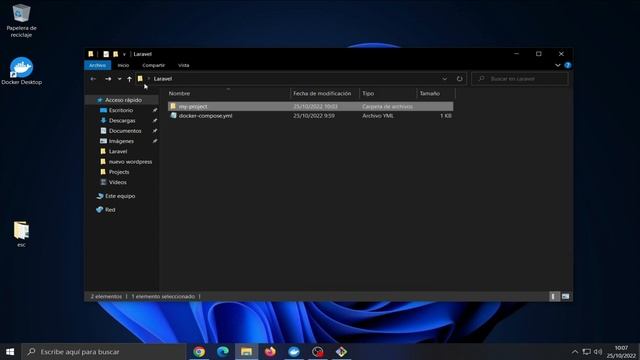Expand the address bar history dropdown

[444, 79]
